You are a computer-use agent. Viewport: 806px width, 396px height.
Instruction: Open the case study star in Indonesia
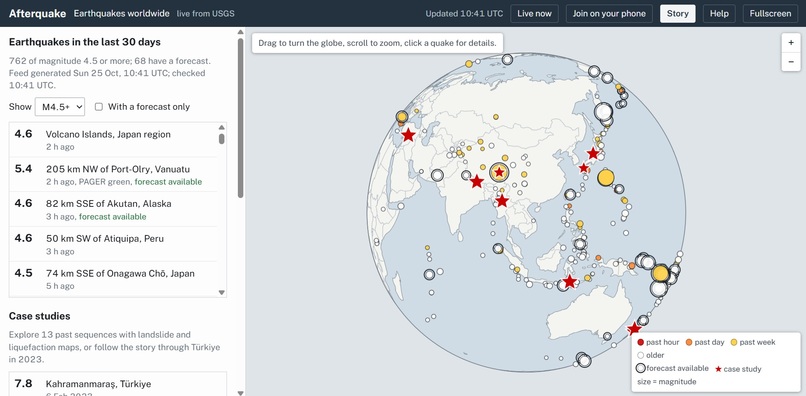point(570,281)
